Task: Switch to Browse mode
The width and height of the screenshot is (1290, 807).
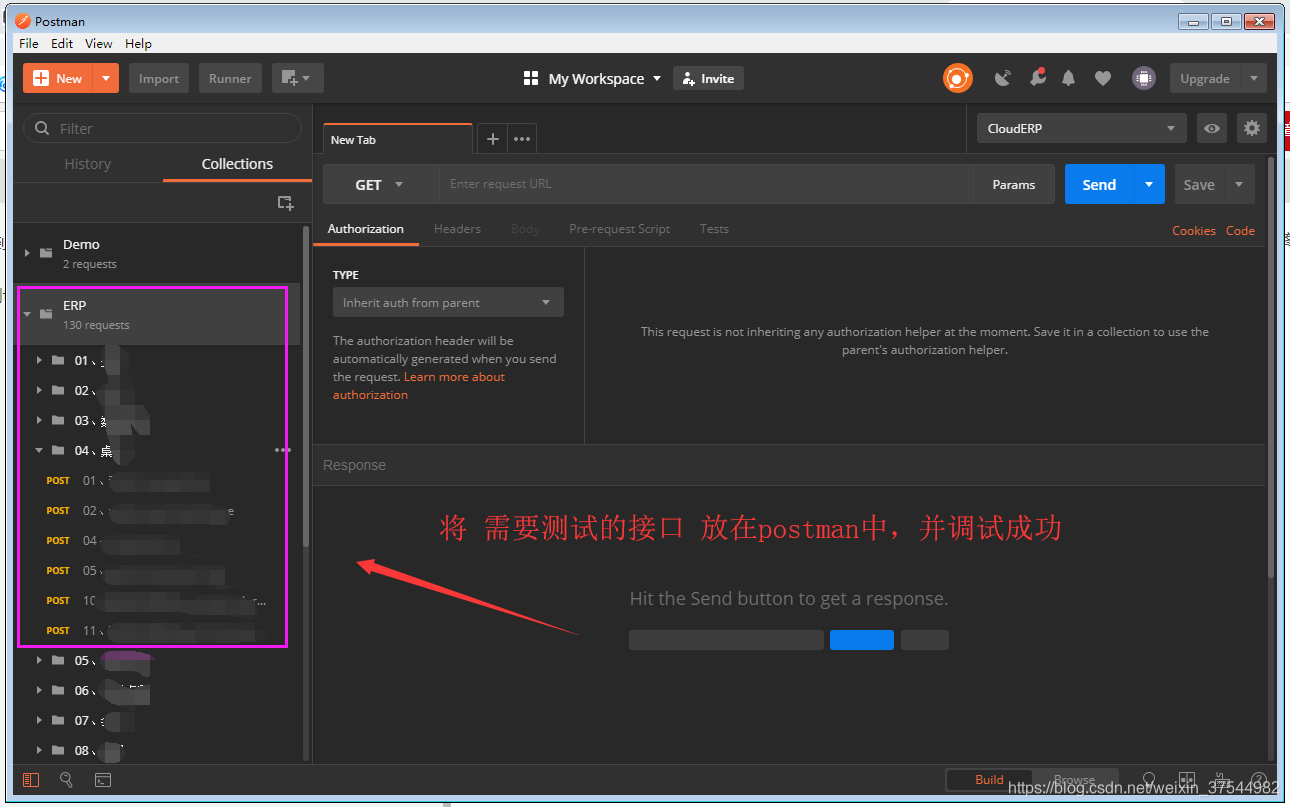Action: pyautogui.click(x=1074, y=780)
